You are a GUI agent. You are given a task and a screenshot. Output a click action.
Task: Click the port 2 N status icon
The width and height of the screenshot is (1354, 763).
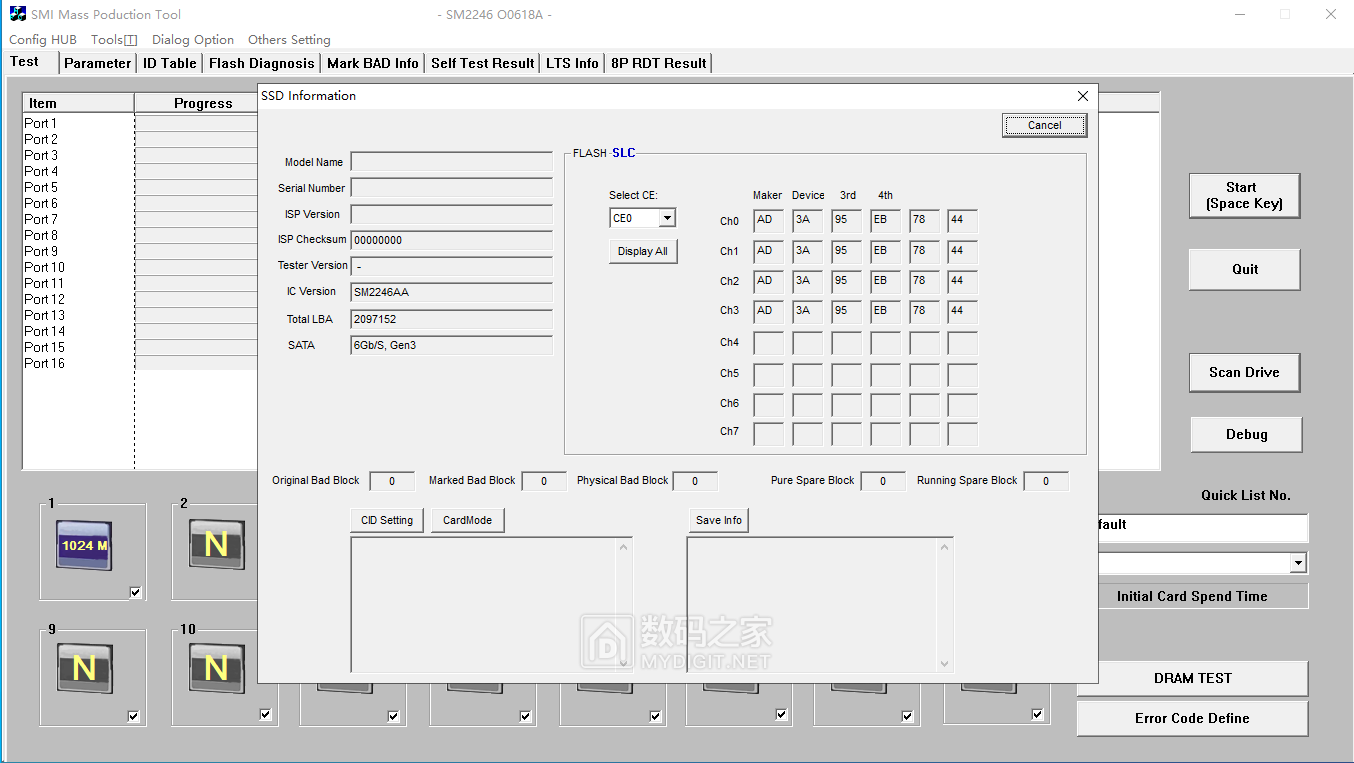(216, 545)
